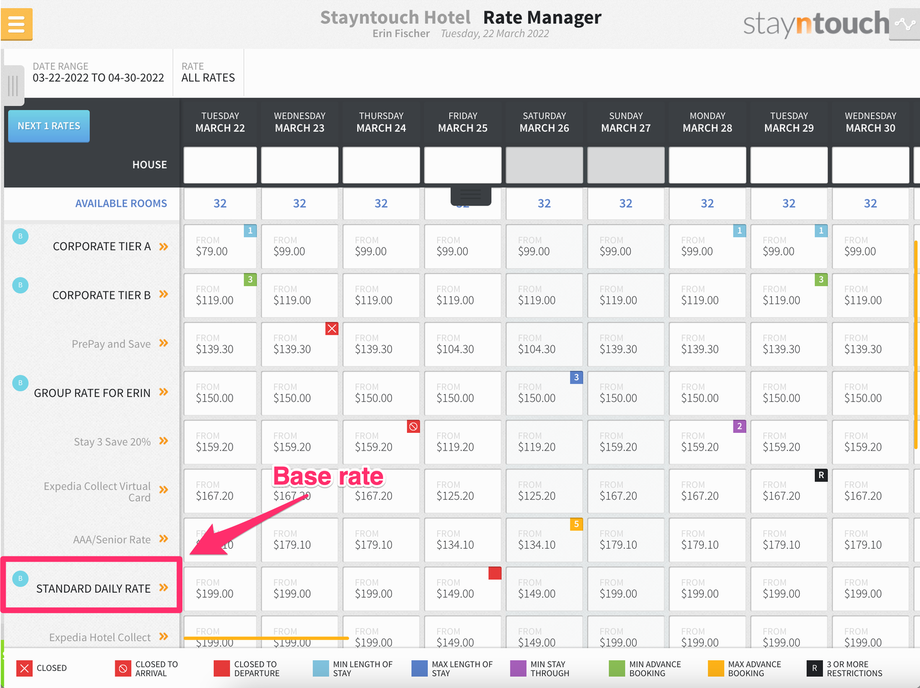This screenshot has height=688, width=920.
Task: Click max length of stay badge Group Rate March 26
Action: (577, 377)
